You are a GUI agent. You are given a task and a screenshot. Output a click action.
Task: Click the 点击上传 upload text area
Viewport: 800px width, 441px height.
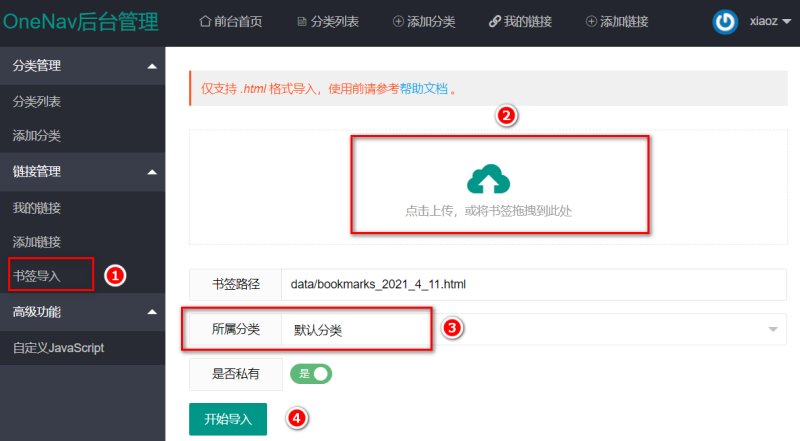pos(488,211)
